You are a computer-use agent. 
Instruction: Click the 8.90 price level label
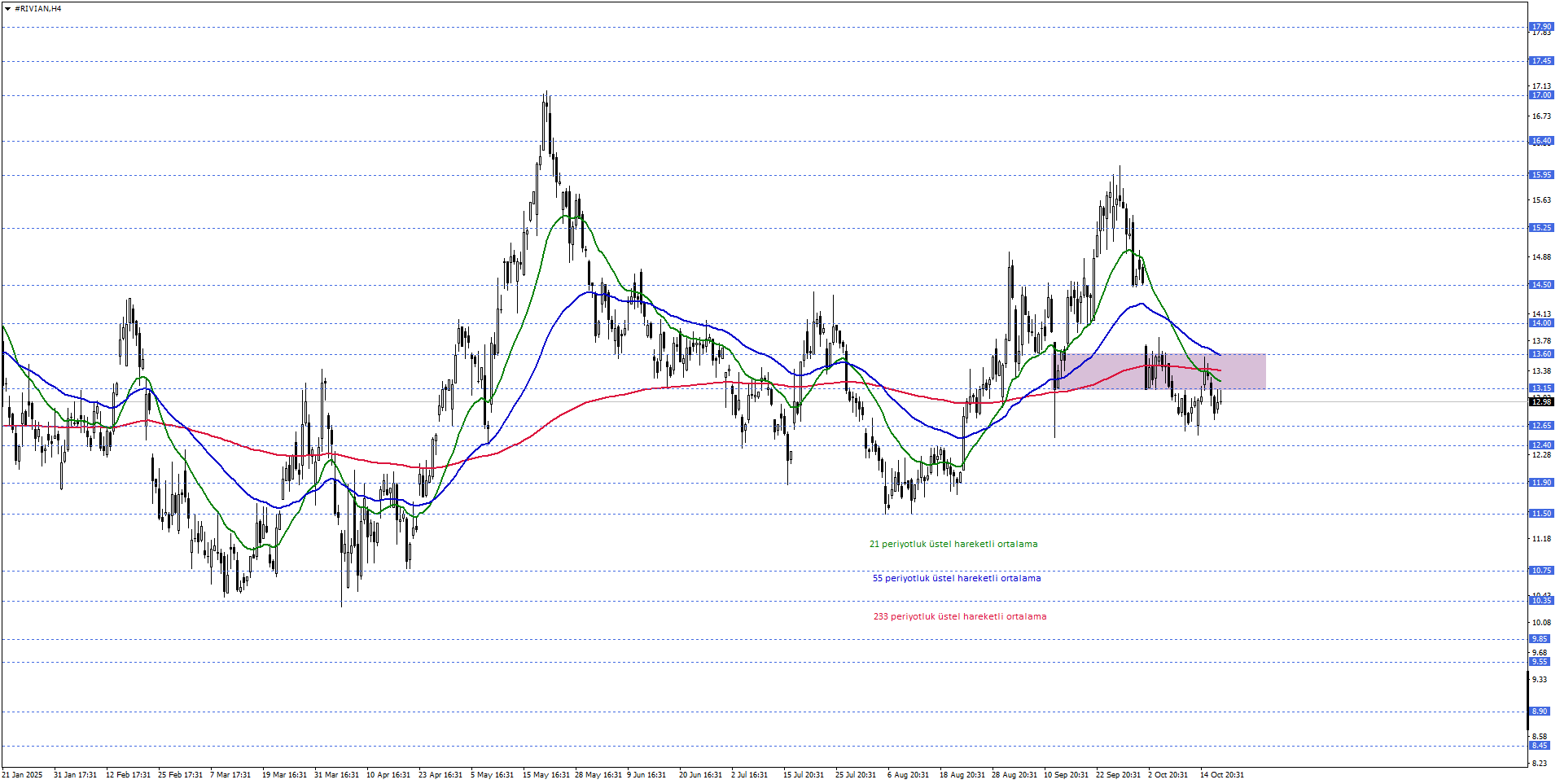pyautogui.click(x=1540, y=712)
